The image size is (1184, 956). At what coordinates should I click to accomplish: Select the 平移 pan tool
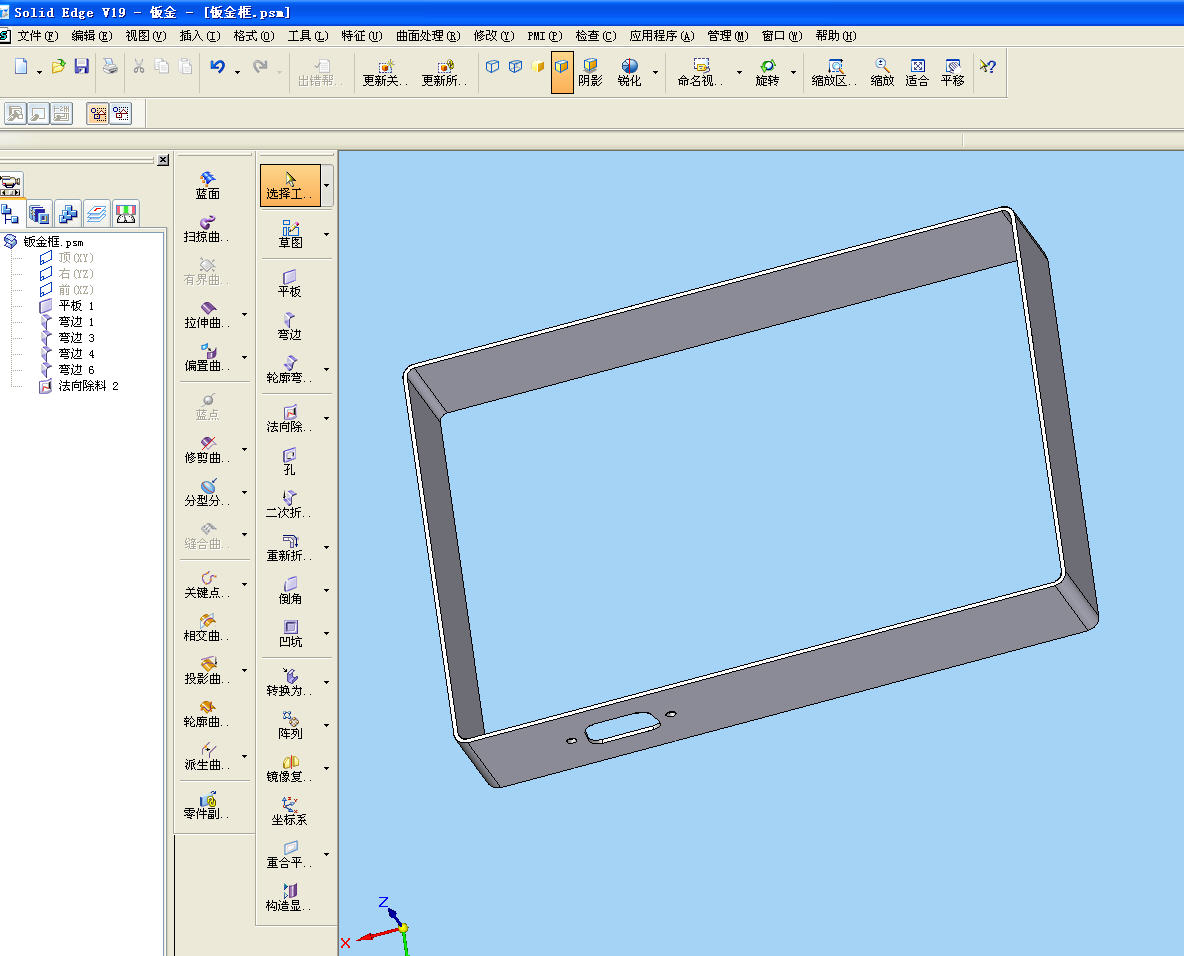(x=952, y=72)
